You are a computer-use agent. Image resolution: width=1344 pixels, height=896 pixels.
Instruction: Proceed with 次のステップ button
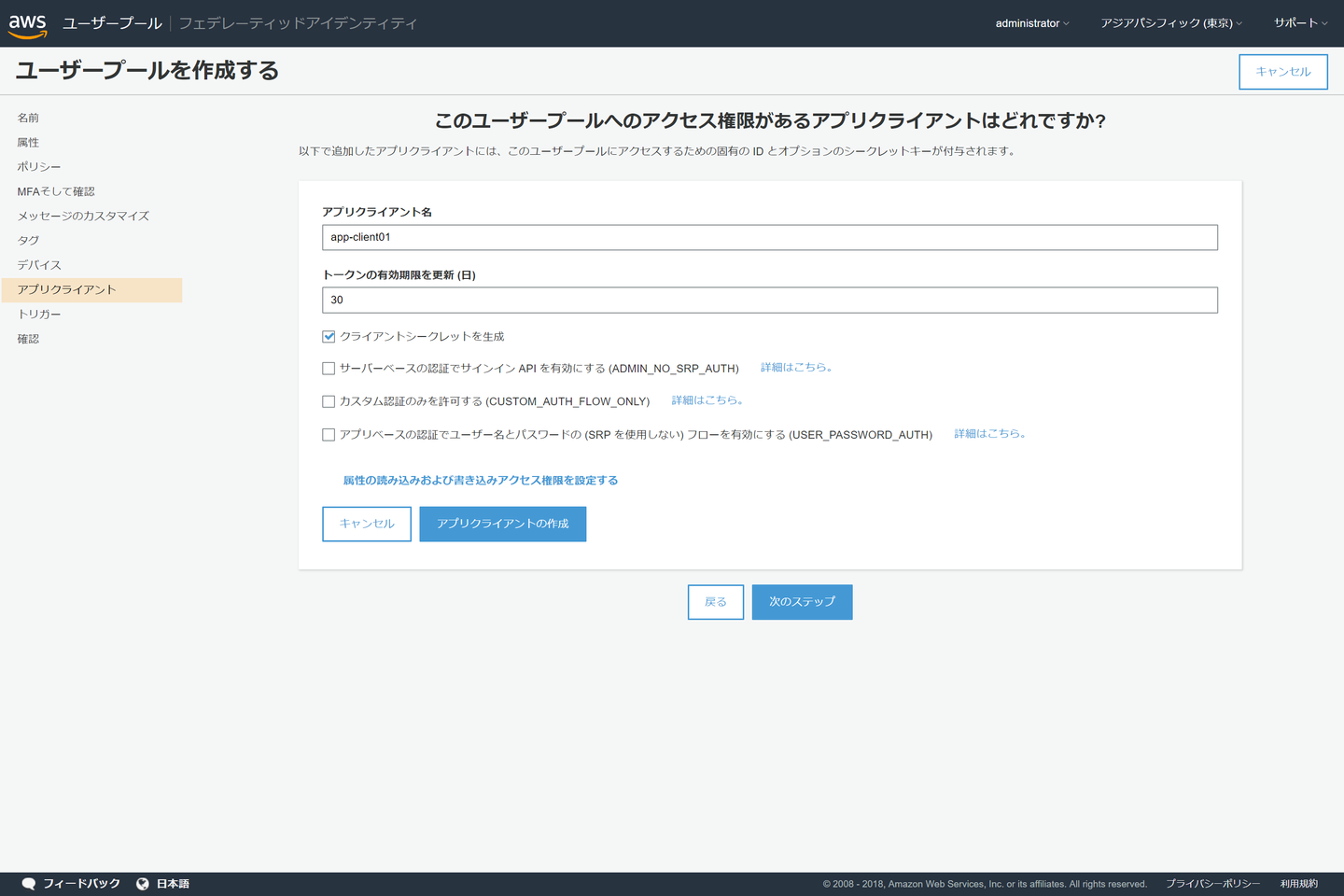803,602
